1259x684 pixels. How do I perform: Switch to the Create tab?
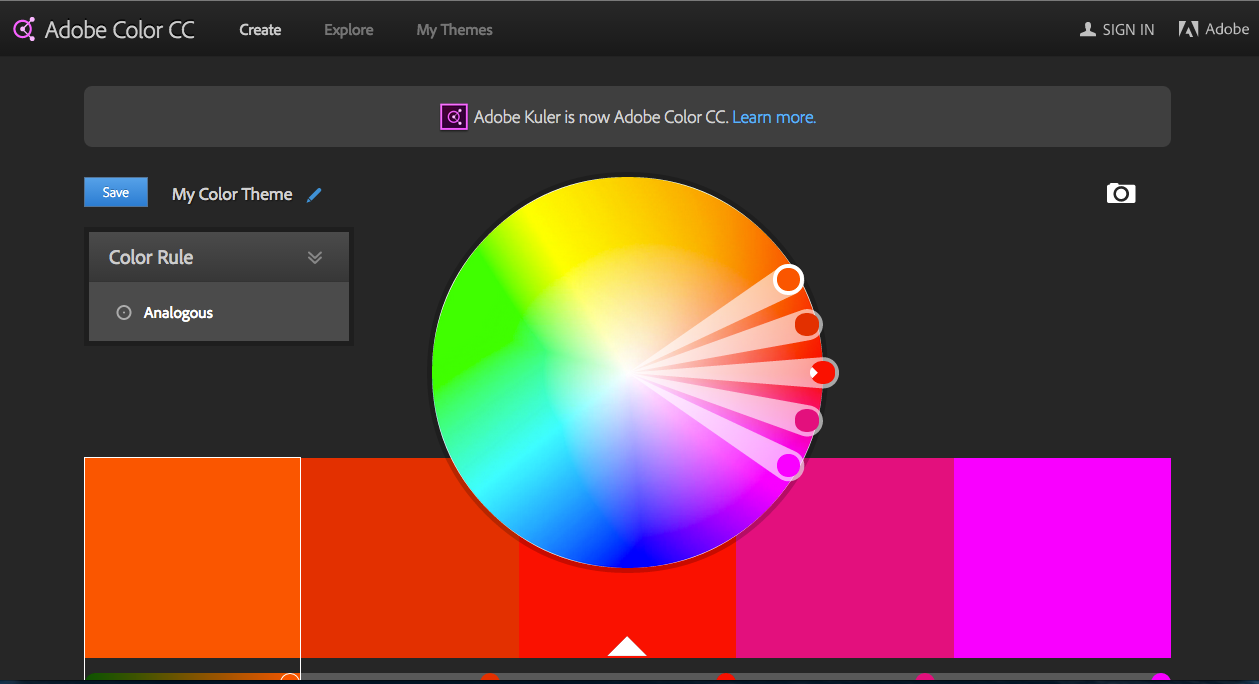coord(260,30)
